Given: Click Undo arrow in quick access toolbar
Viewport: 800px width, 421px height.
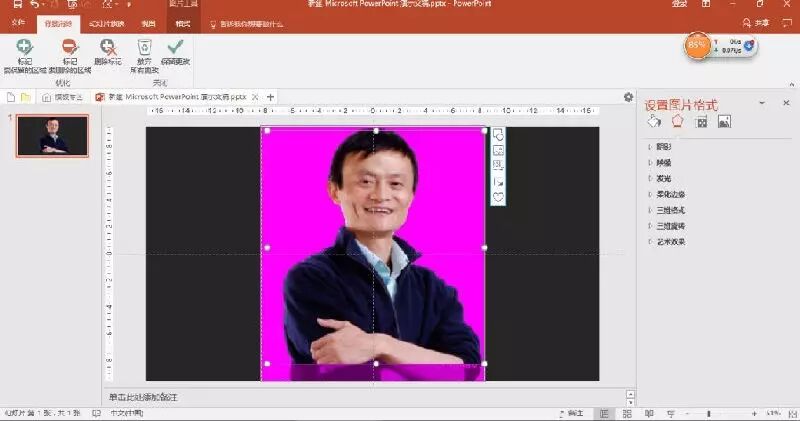Looking at the screenshot, I should [x=34, y=4].
